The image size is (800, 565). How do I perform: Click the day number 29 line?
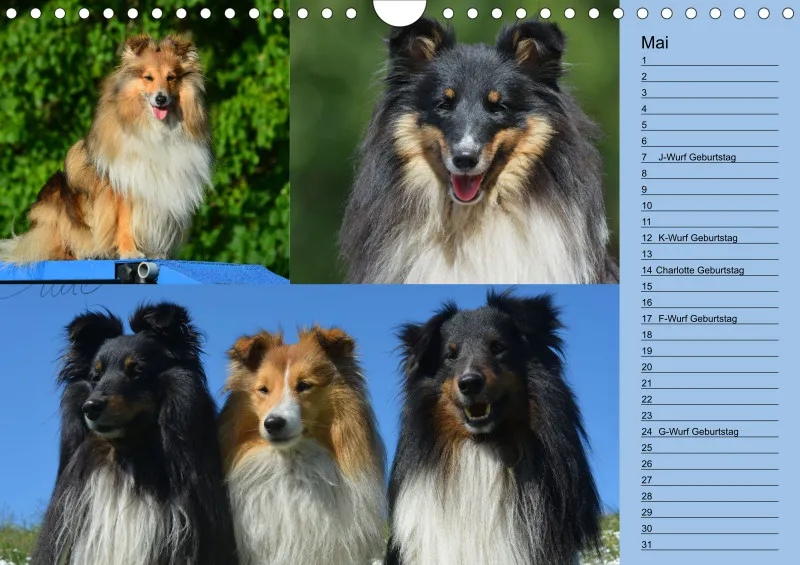(x=709, y=512)
